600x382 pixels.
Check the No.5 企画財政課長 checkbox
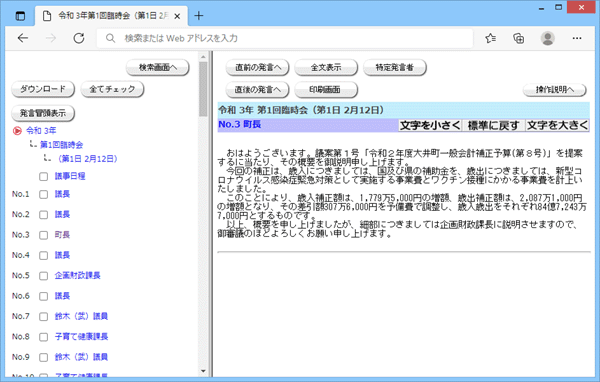(44, 276)
